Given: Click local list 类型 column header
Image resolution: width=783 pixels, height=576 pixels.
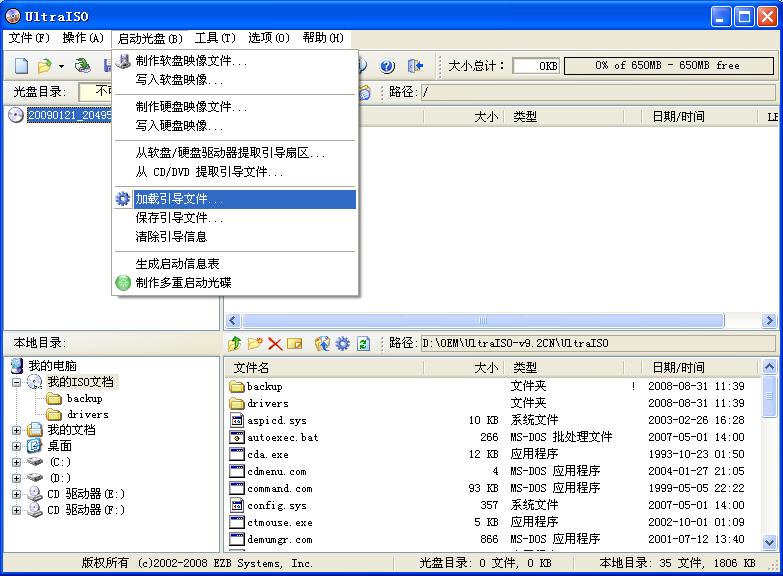Looking at the screenshot, I should tap(564, 368).
